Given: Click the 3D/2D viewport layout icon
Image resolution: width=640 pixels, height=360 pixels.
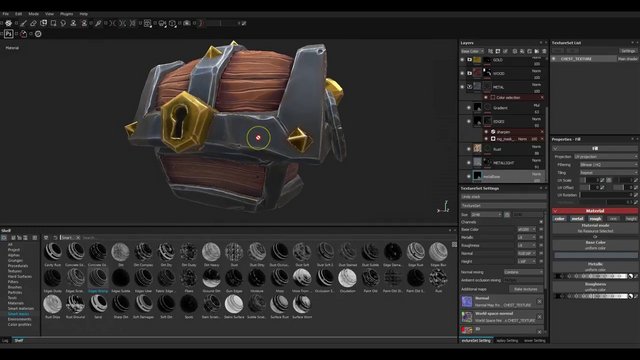Looking at the screenshot, I should pyautogui.click(x=147, y=23).
